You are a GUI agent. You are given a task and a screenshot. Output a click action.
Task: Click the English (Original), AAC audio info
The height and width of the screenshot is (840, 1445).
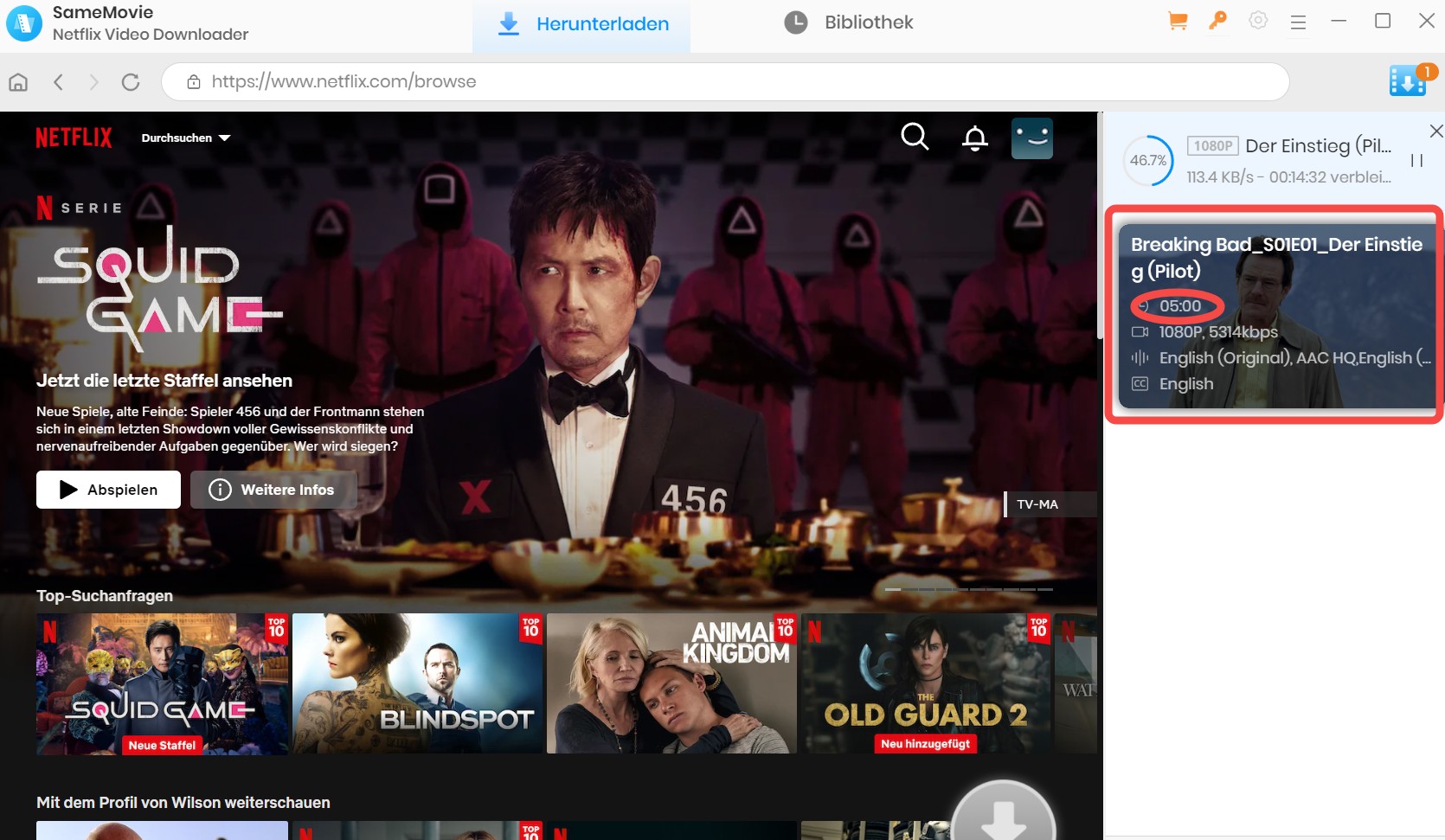[1294, 358]
